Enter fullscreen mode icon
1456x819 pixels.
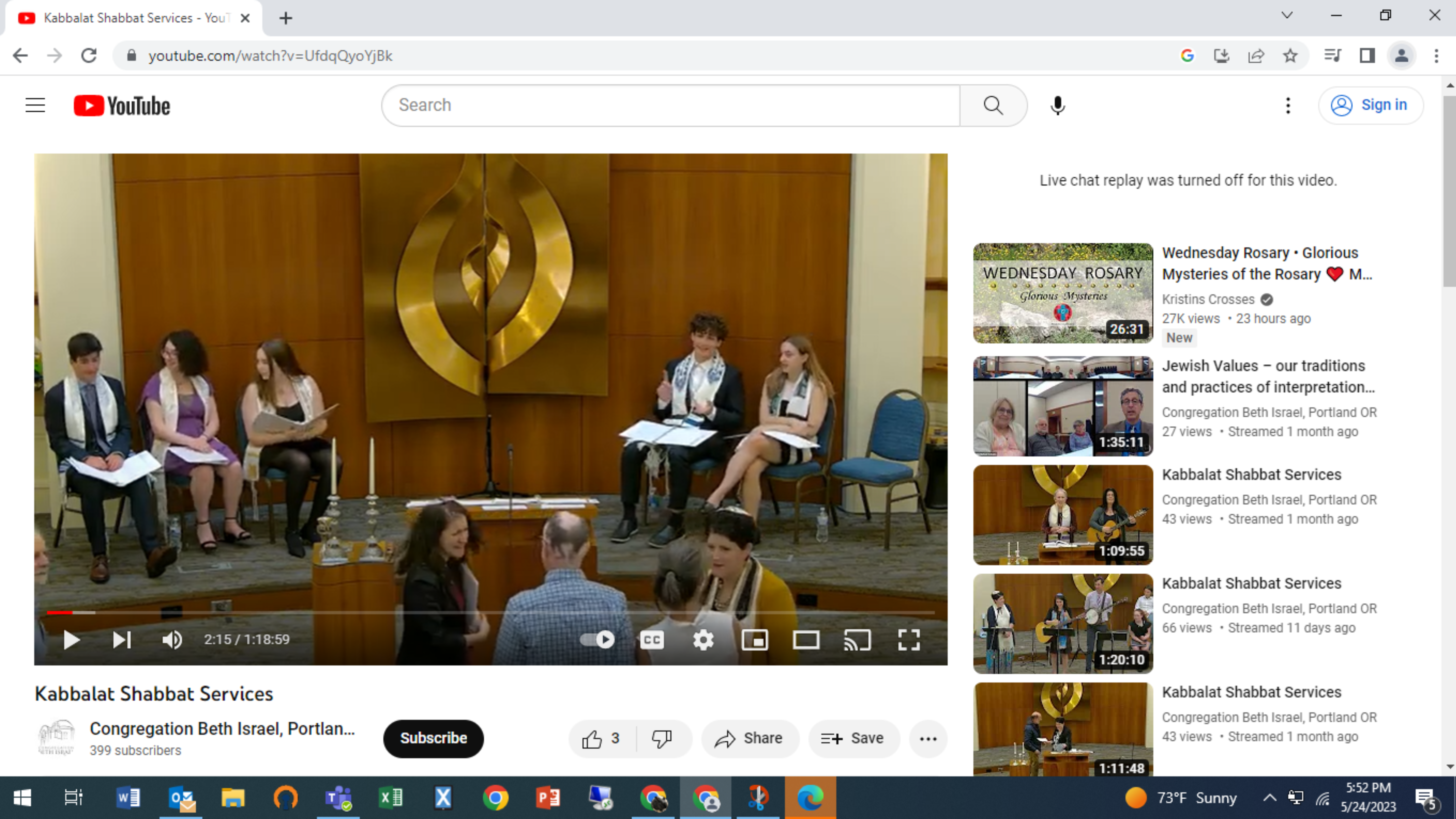coord(909,640)
